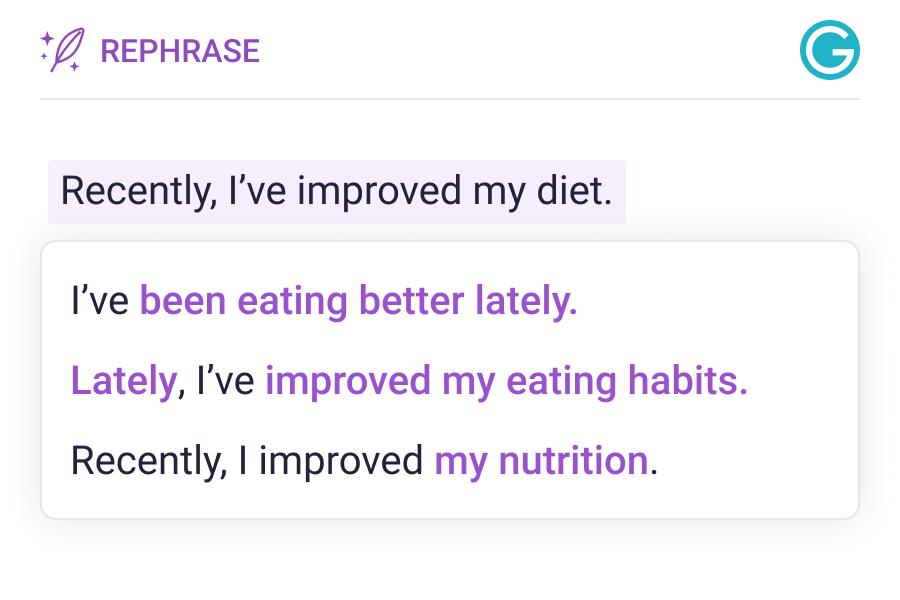
Task: Click "I've" at the start of the first suggestion
Action: pos(100,301)
